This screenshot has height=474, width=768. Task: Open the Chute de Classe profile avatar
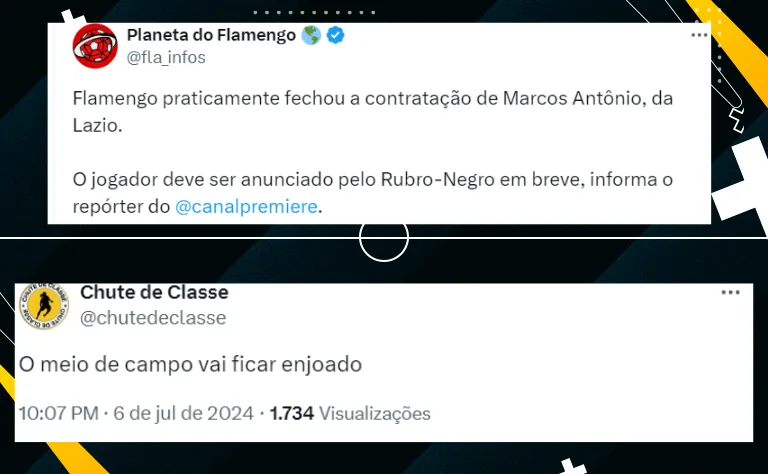tap(44, 306)
